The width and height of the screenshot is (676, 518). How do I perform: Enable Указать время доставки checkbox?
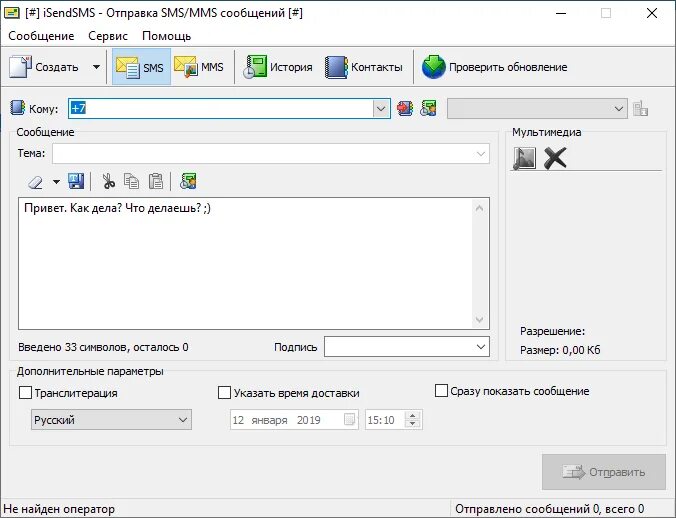coord(224,393)
